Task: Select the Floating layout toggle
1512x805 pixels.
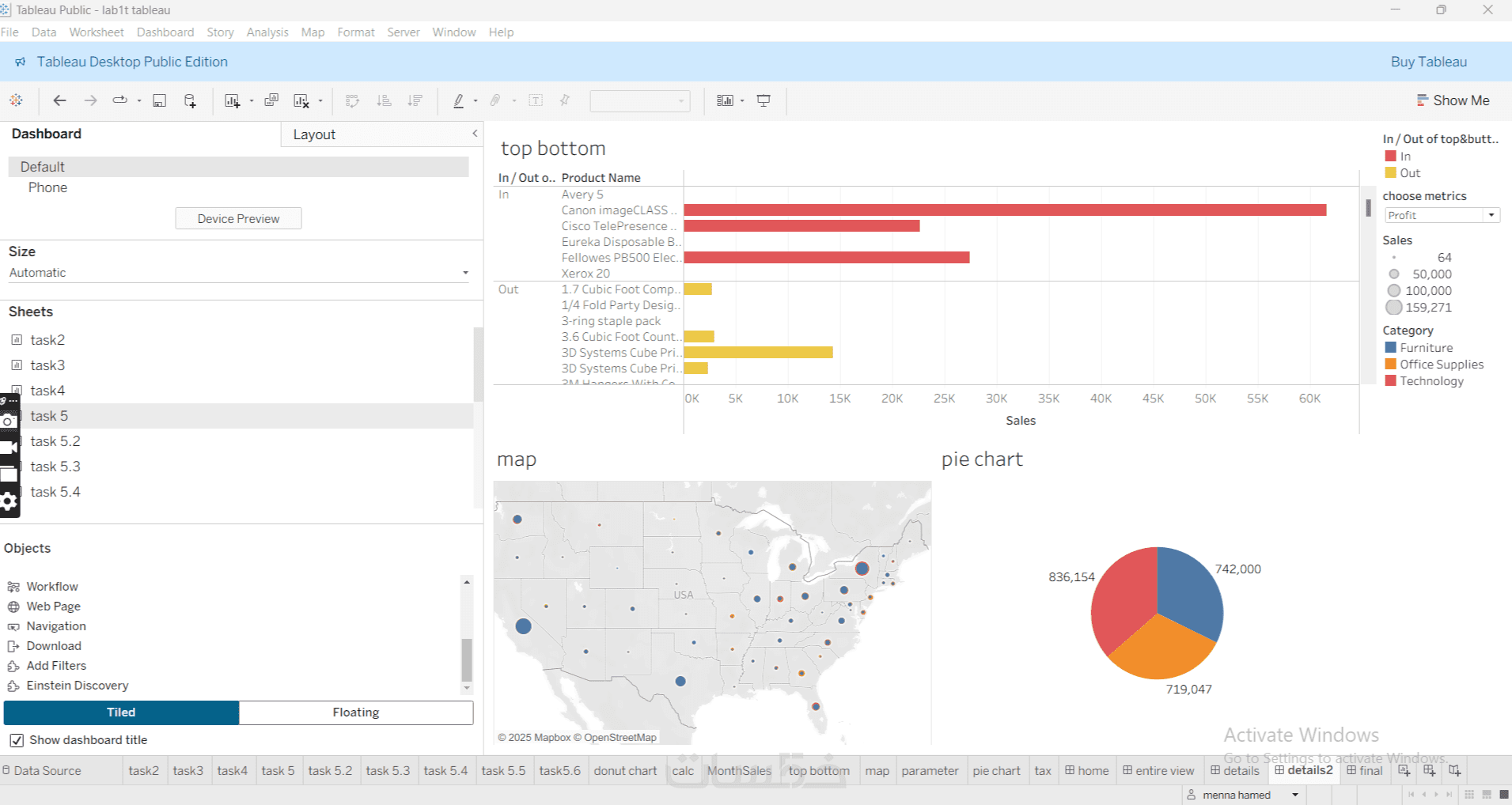Action: coord(356,712)
